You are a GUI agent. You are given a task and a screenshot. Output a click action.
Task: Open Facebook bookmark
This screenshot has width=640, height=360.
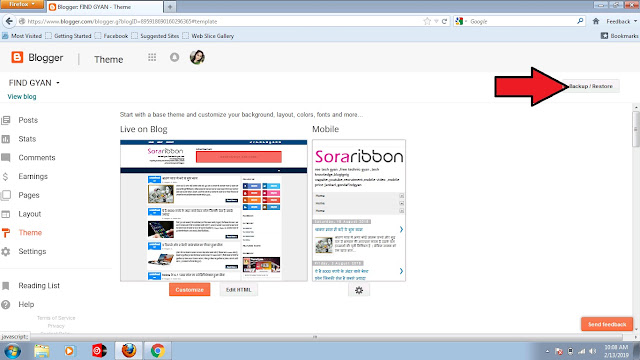click(x=111, y=36)
